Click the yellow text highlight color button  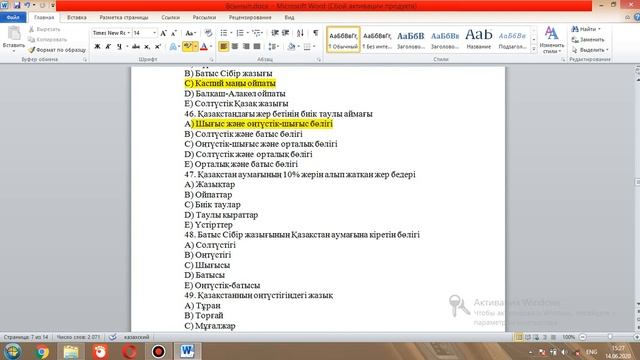pyautogui.click(x=188, y=47)
